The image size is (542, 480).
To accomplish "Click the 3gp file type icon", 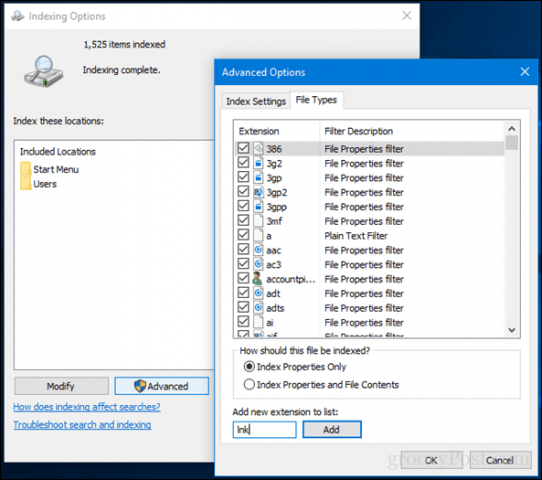I will pos(258,178).
